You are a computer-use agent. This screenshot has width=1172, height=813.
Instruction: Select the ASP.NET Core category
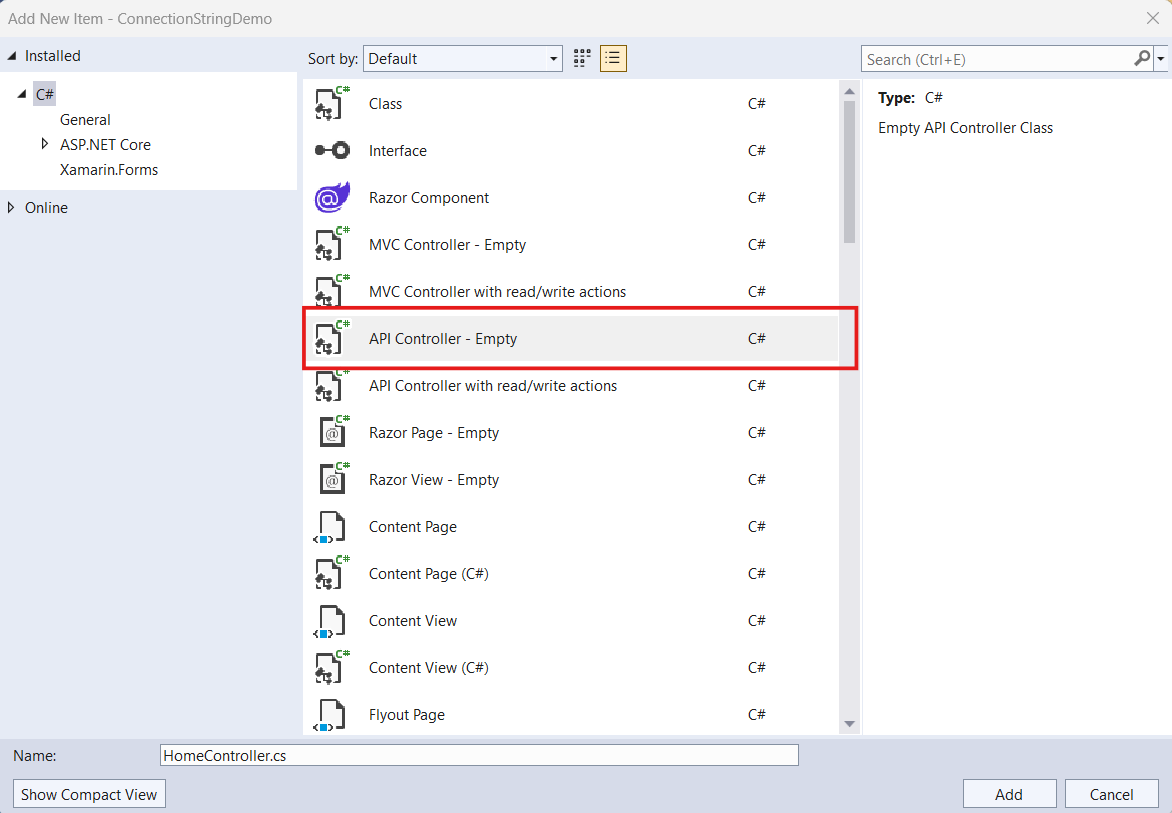click(x=105, y=144)
